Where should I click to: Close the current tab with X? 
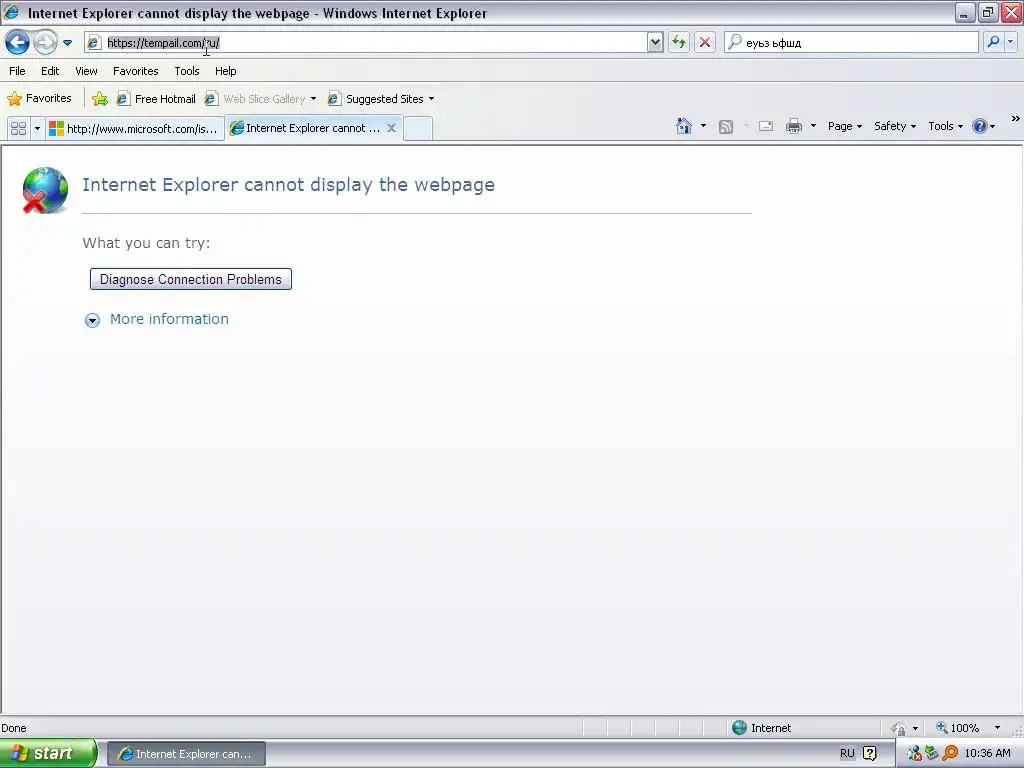[x=391, y=128]
